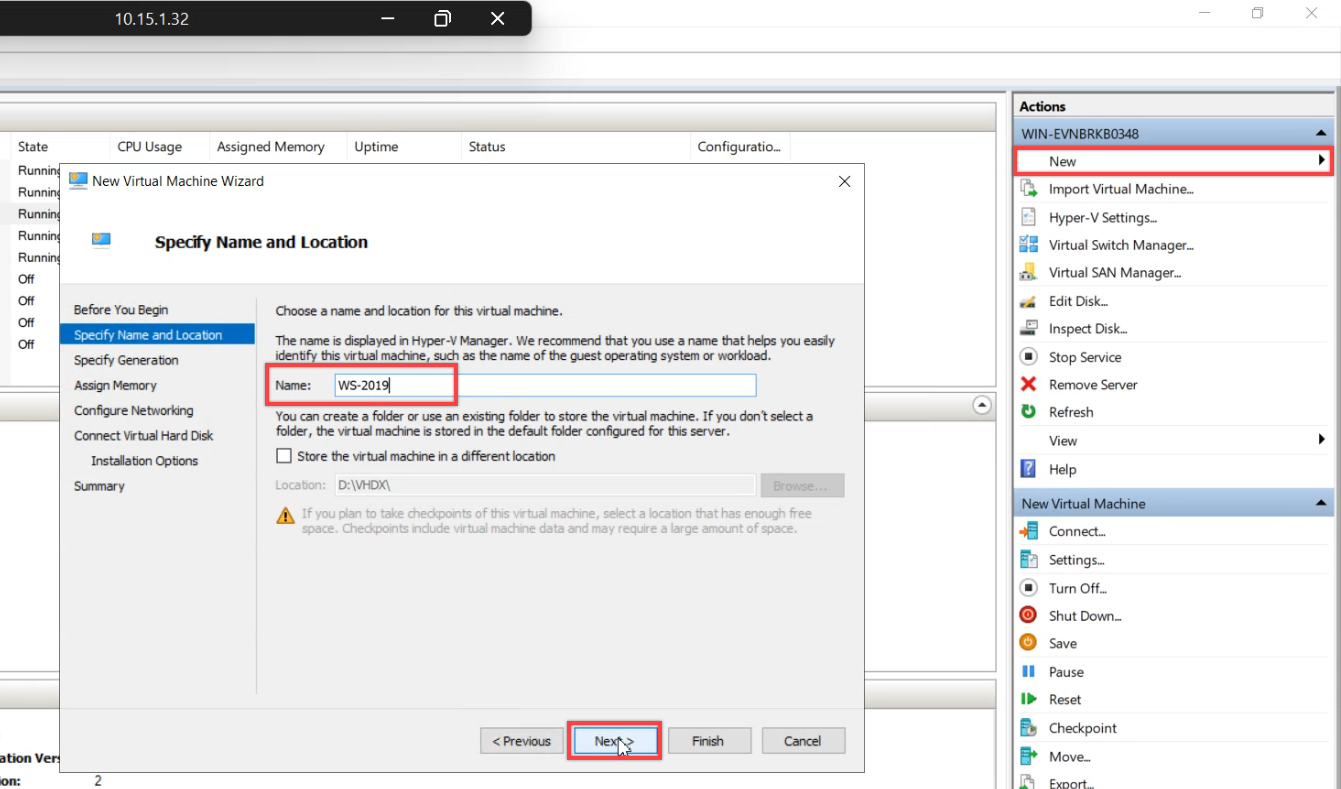Click the Virtual SAN Manager icon

coord(1028,272)
